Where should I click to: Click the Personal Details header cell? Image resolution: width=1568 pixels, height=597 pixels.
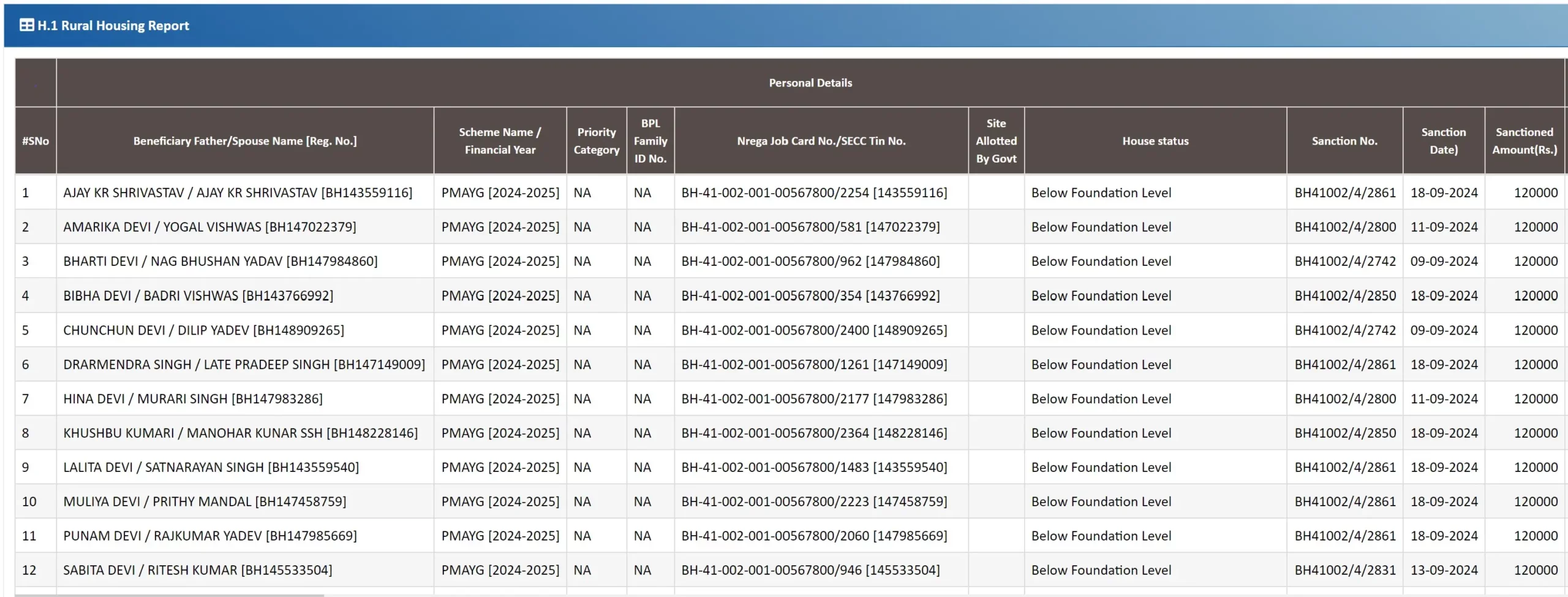(x=810, y=83)
